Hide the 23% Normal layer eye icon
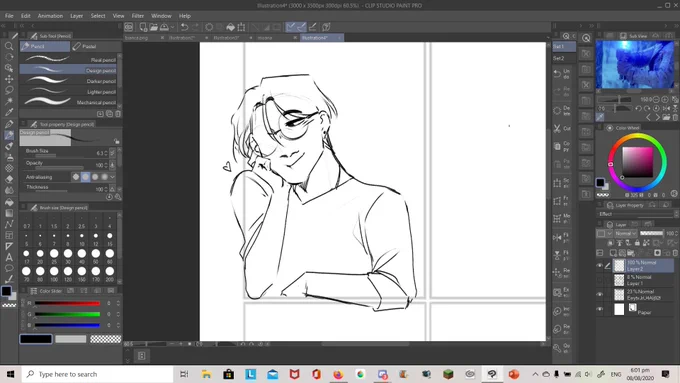 click(600, 295)
